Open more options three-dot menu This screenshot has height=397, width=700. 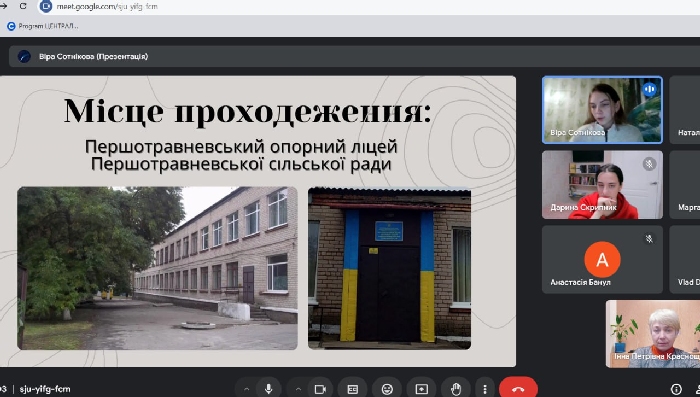tap(485, 389)
